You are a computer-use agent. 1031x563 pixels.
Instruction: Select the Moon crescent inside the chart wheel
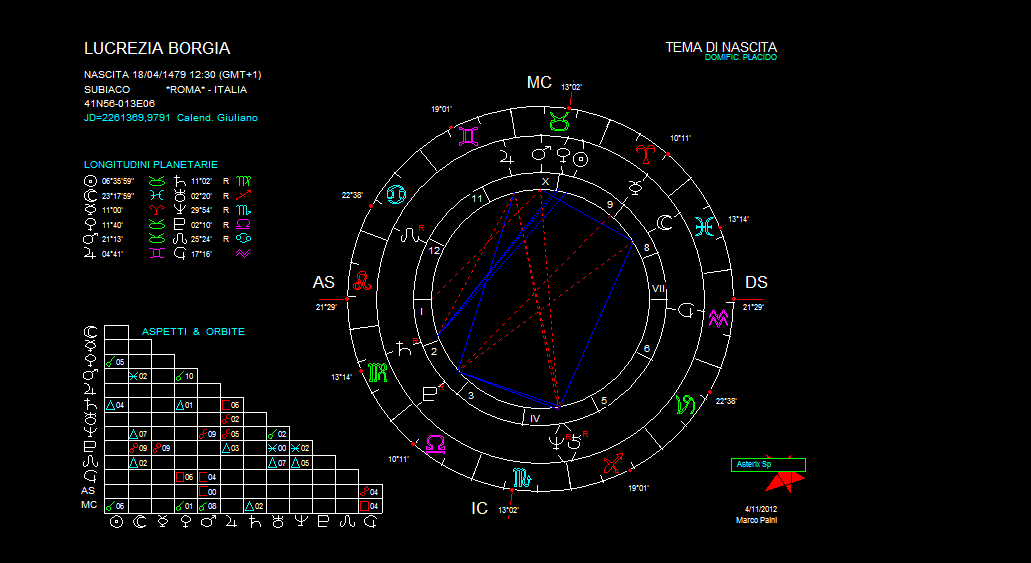pos(665,224)
